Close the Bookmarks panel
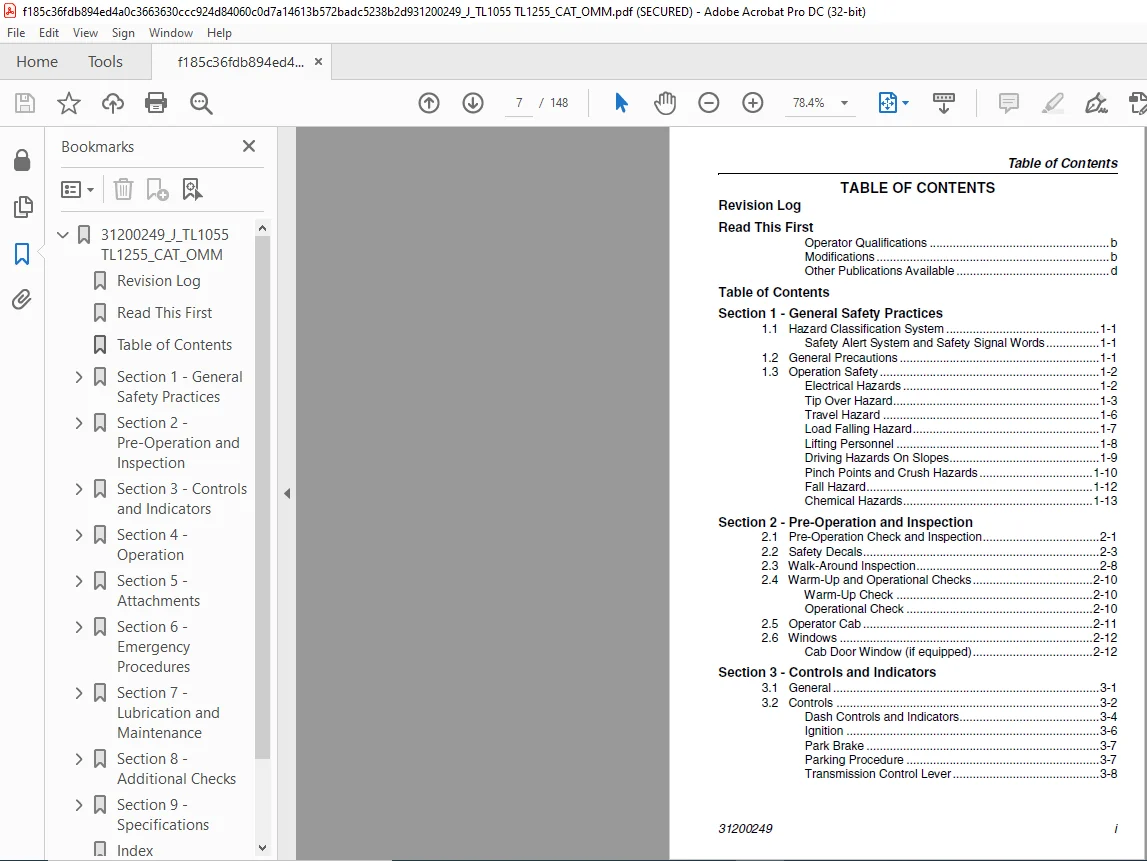The image size is (1147, 861). (x=249, y=146)
